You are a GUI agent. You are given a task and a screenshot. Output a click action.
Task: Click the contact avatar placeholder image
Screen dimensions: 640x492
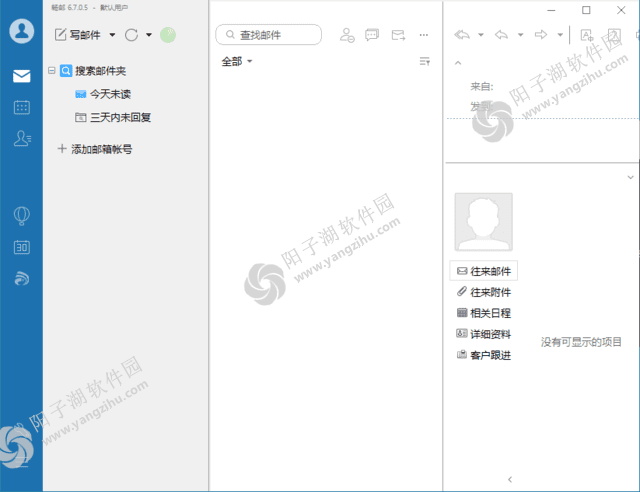point(484,222)
